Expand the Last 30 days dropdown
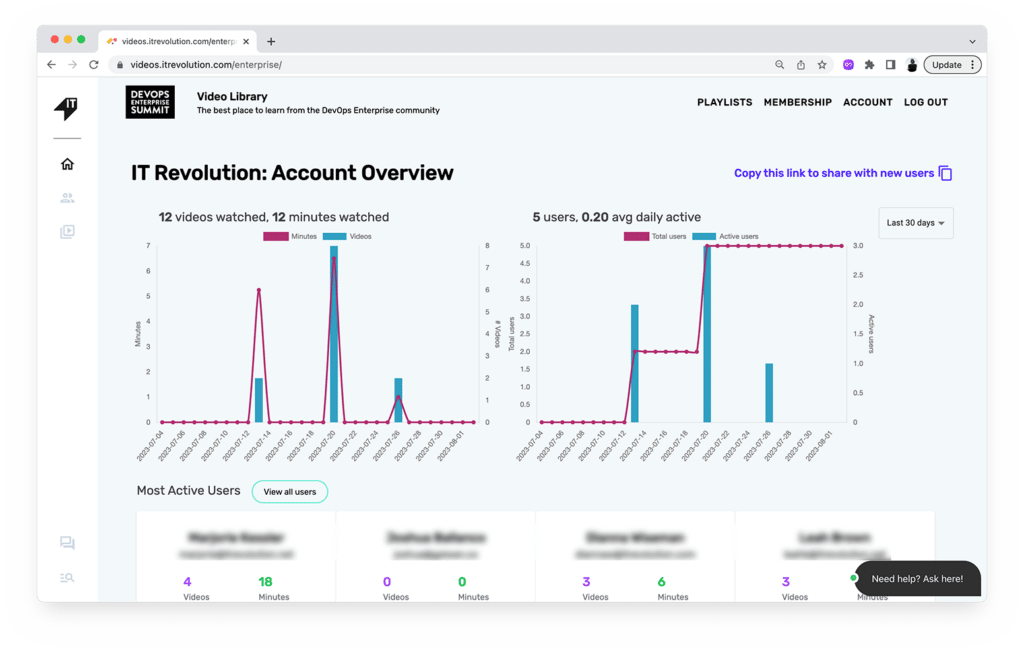This screenshot has height=651, width=1024. (915, 223)
